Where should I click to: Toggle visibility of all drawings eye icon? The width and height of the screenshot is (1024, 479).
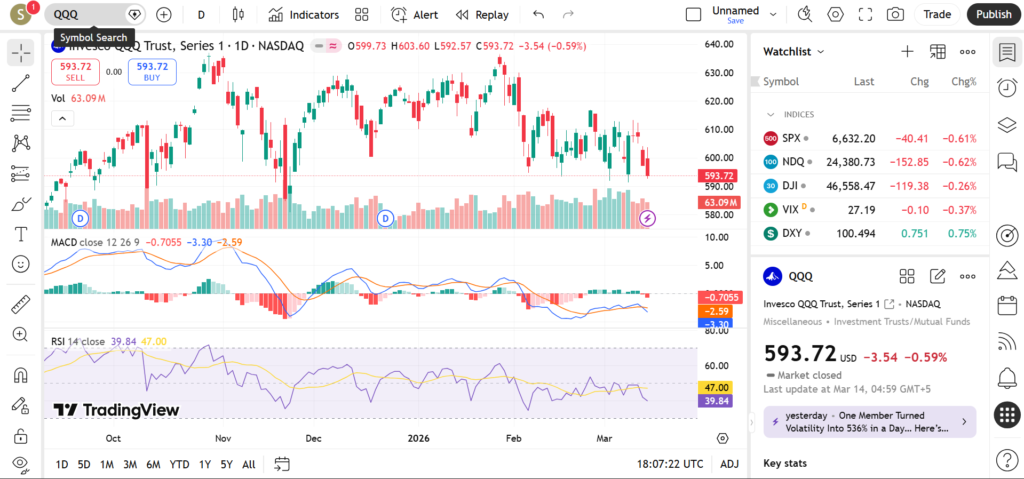click(20, 464)
